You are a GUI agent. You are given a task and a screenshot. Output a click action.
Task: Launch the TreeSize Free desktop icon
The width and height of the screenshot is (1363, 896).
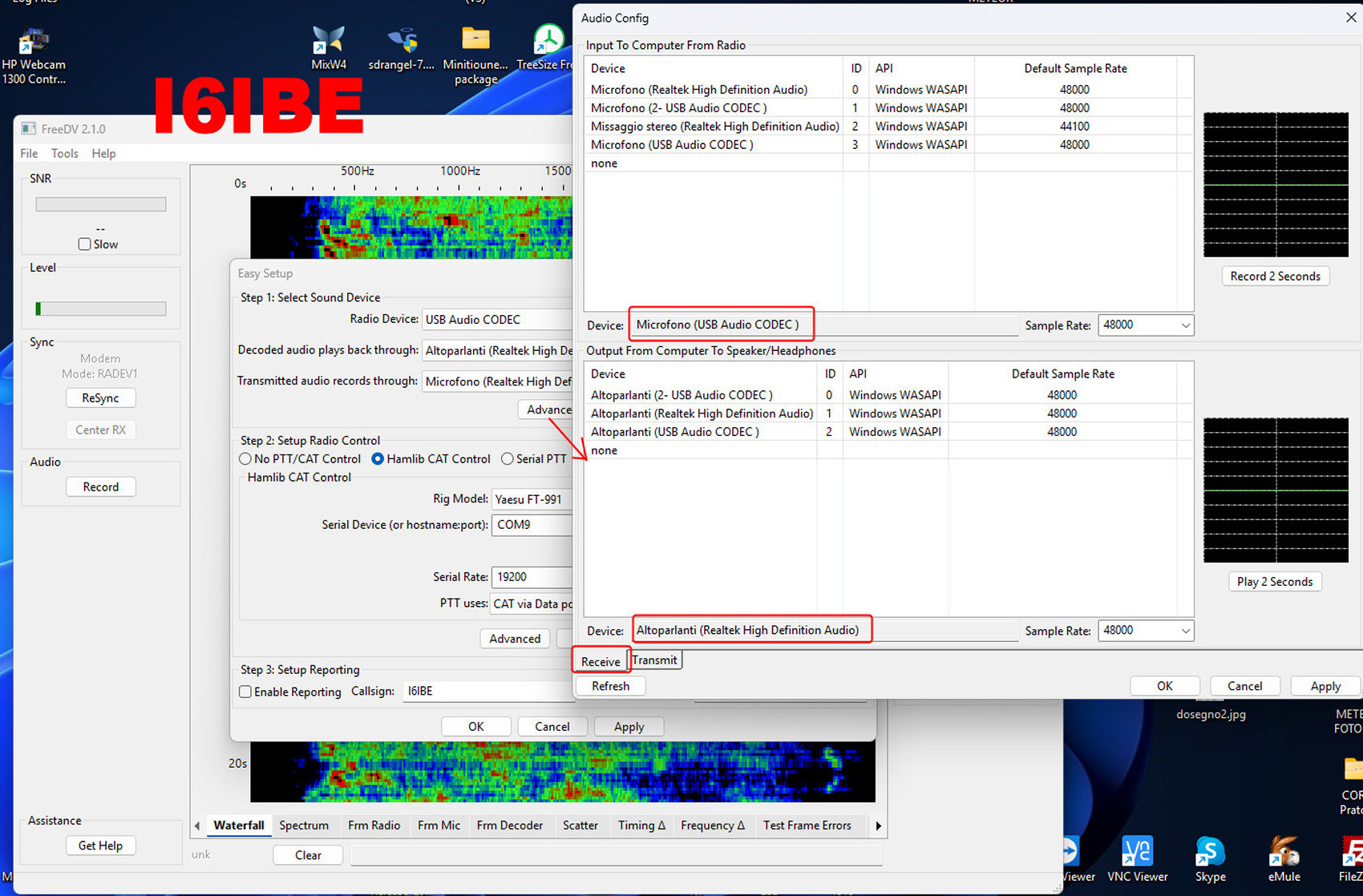tap(548, 42)
